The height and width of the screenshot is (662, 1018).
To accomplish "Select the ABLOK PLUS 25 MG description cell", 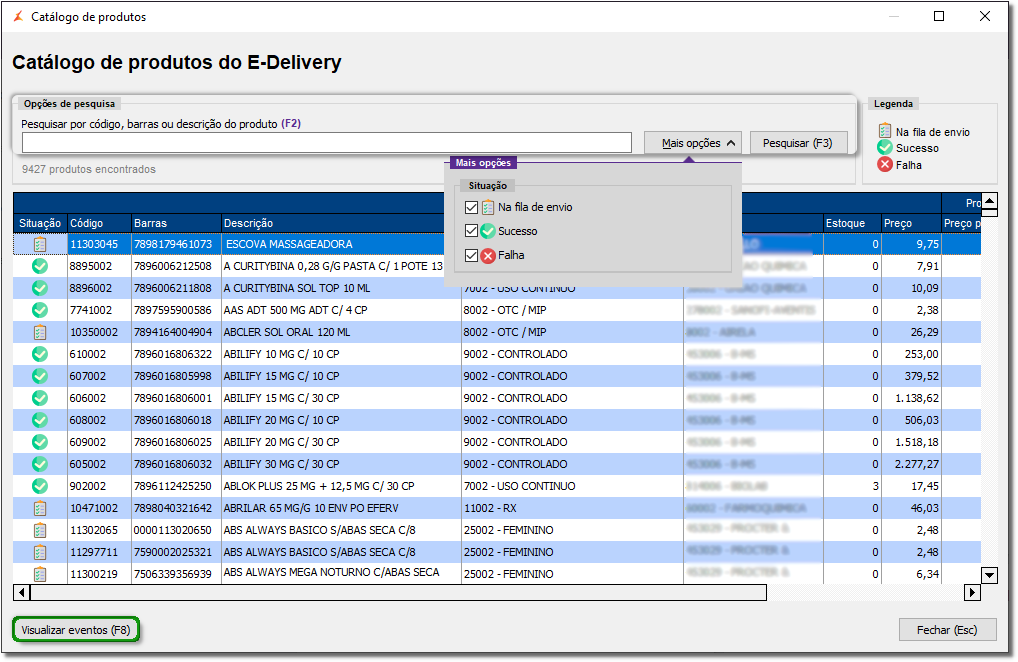I will click(341, 486).
